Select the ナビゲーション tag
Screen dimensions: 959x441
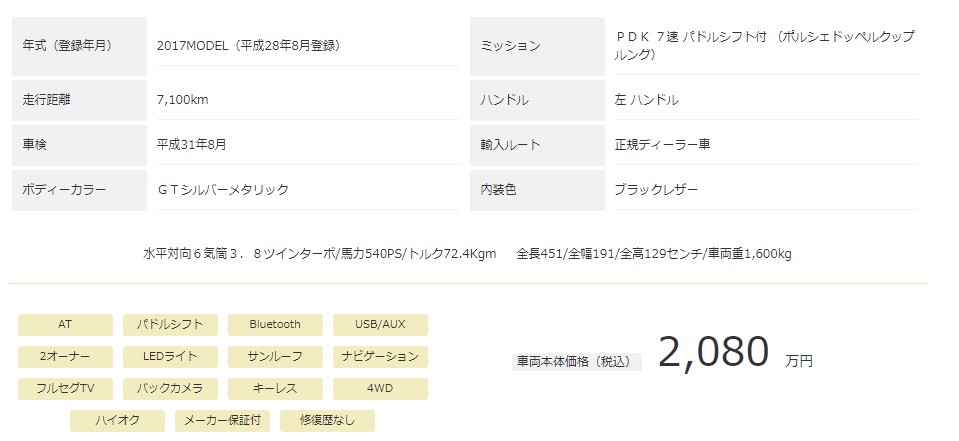380,357
